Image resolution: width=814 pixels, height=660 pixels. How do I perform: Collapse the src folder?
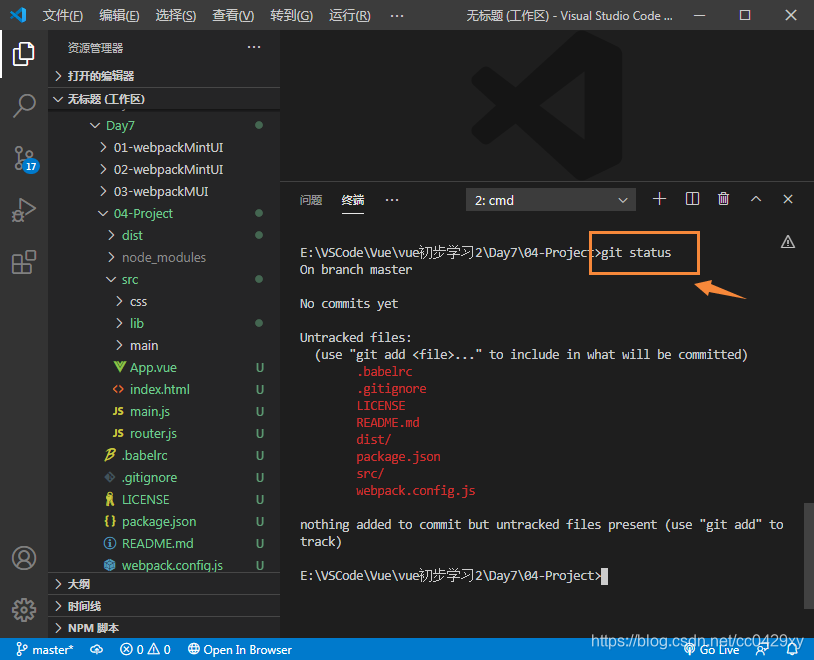[x=164, y=279]
